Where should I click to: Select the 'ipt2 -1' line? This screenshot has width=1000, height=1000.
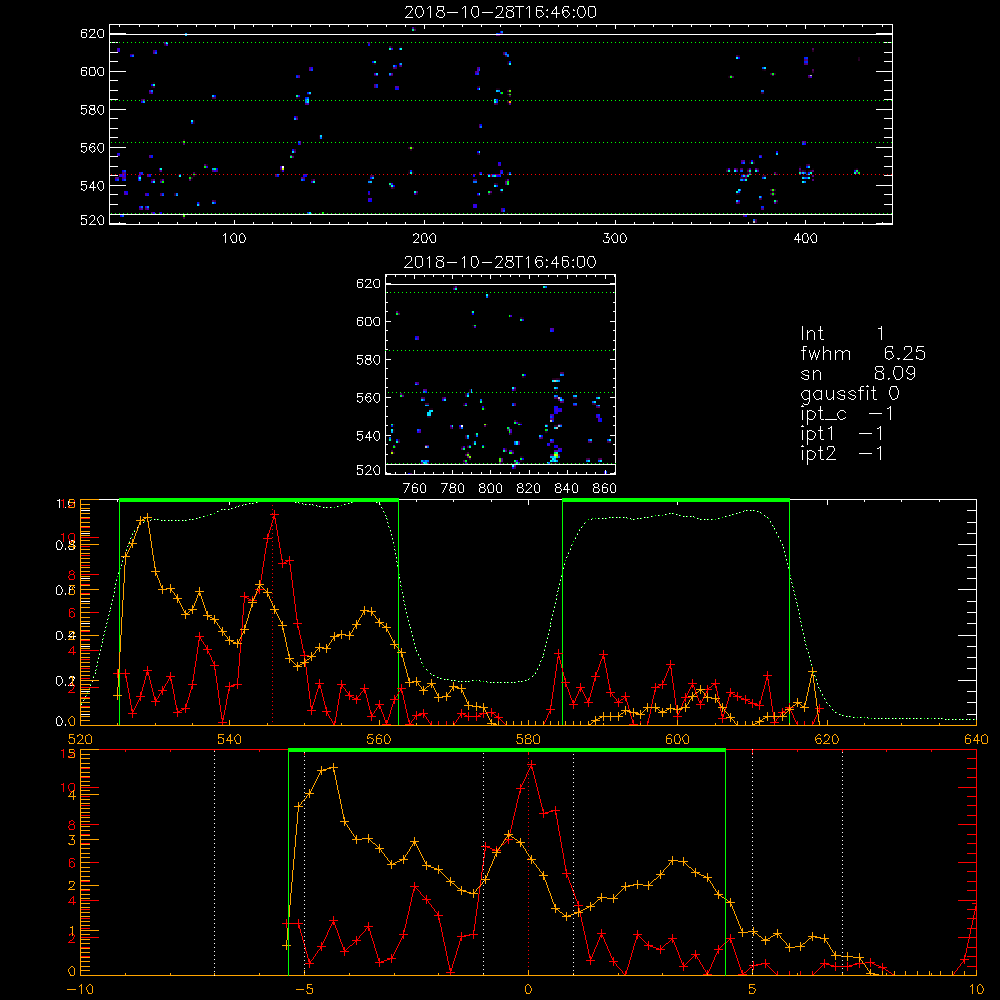[842, 453]
